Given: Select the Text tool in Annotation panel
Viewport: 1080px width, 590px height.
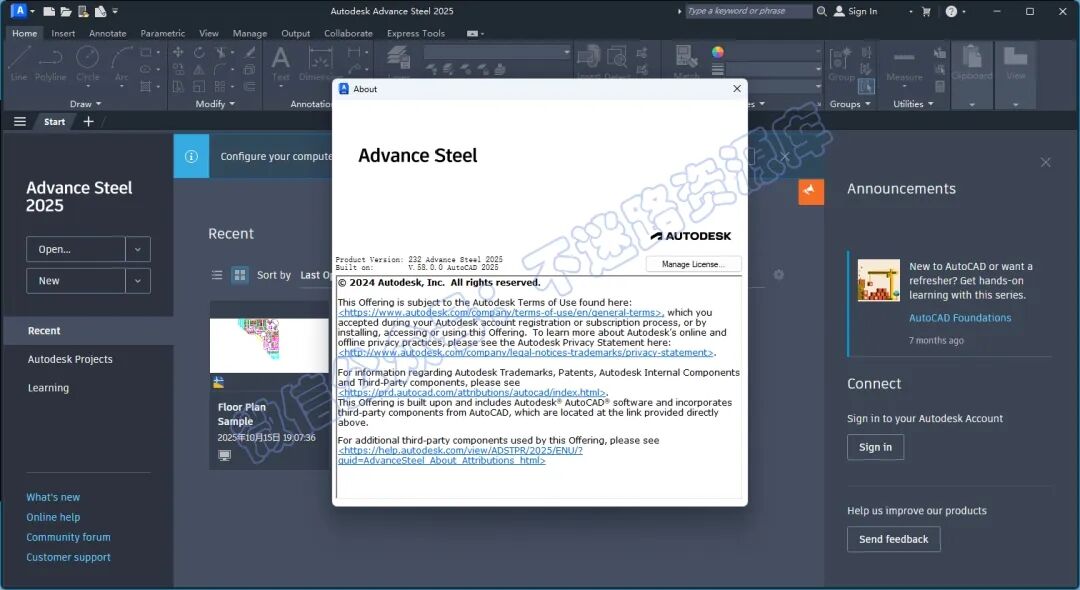Looking at the screenshot, I should 280,63.
